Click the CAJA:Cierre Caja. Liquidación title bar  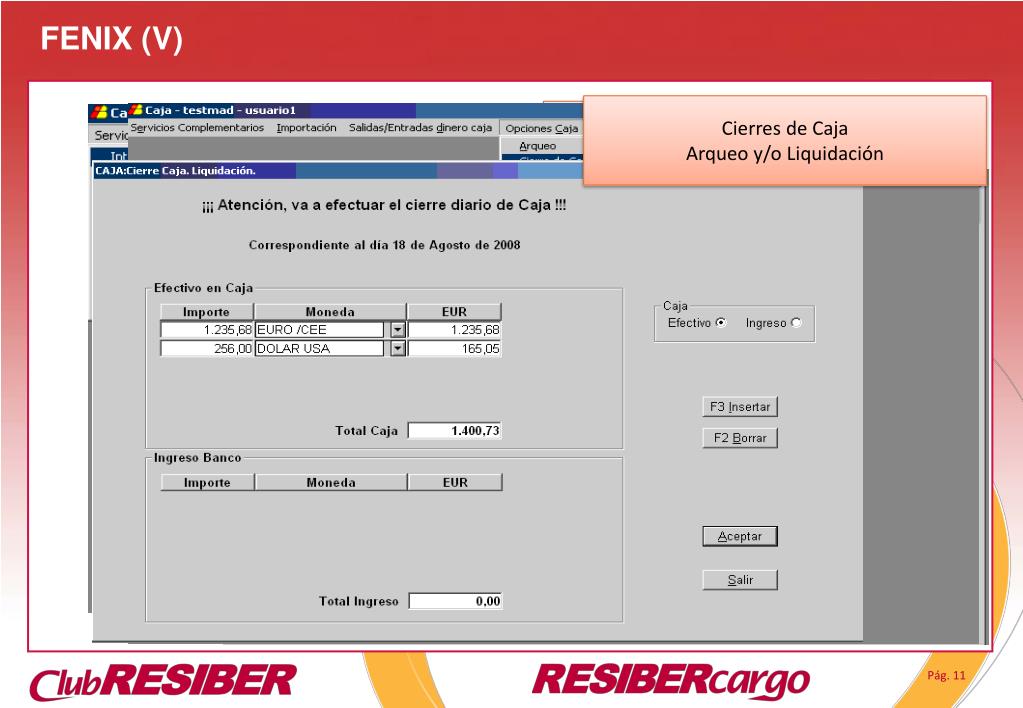tap(338, 170)
